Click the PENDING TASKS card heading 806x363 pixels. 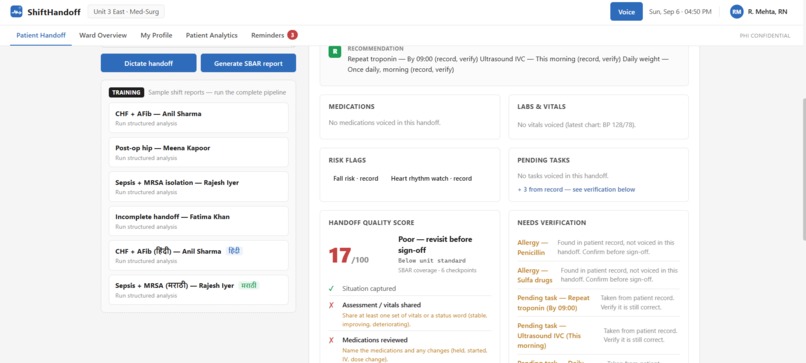point(543,160)
